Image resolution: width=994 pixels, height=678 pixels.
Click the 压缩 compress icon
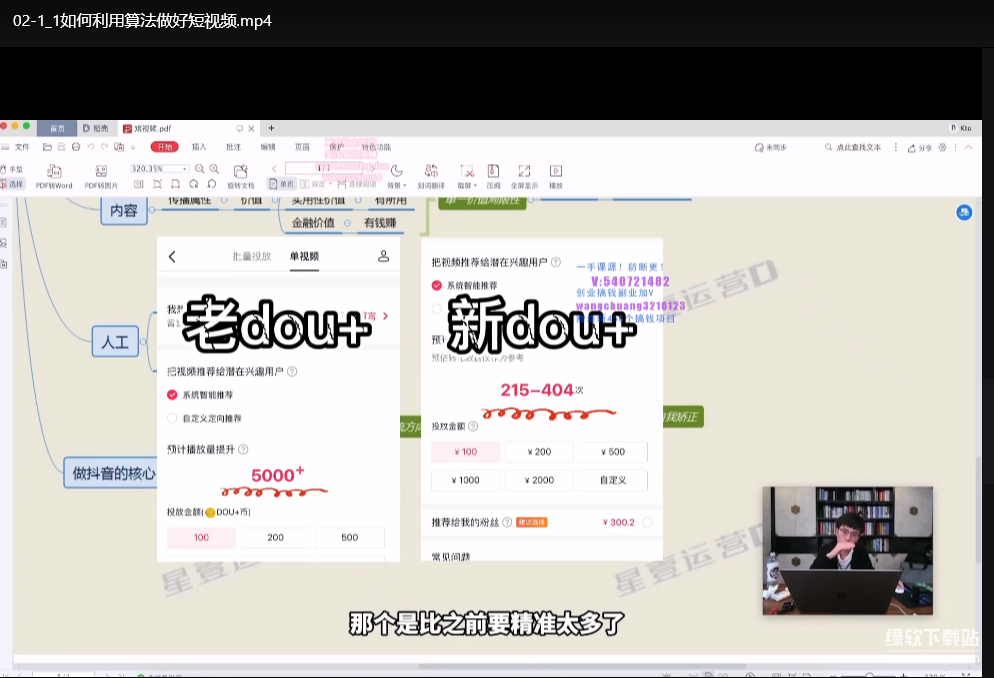(x=493, y=171)
